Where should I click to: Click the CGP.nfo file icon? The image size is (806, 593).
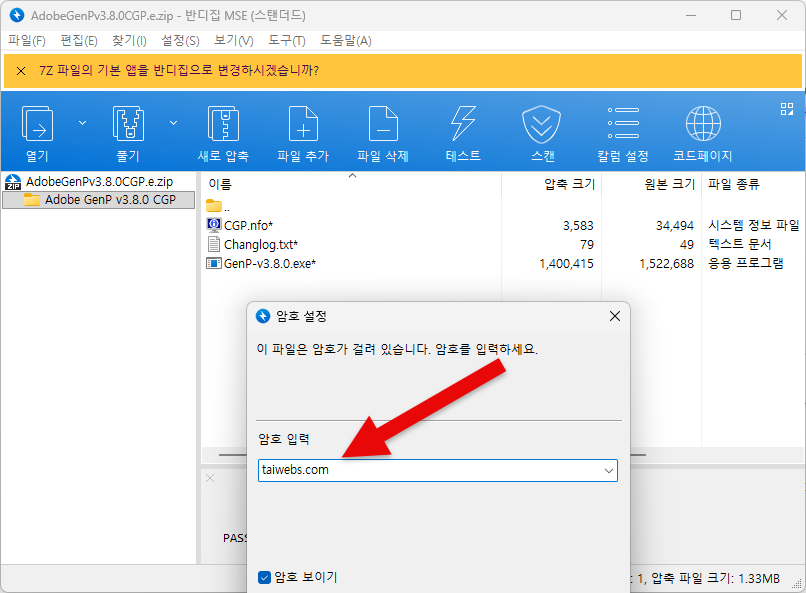[213, 225]
